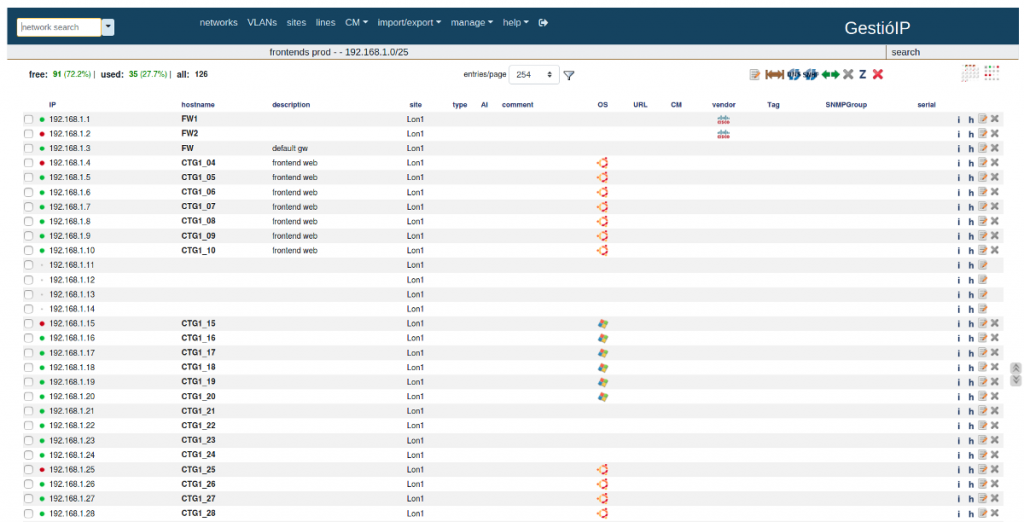Image resolution: width=1024 pixels, height=522 pixels.
Task: Open the networks menu item
Action: coord(219,22)
